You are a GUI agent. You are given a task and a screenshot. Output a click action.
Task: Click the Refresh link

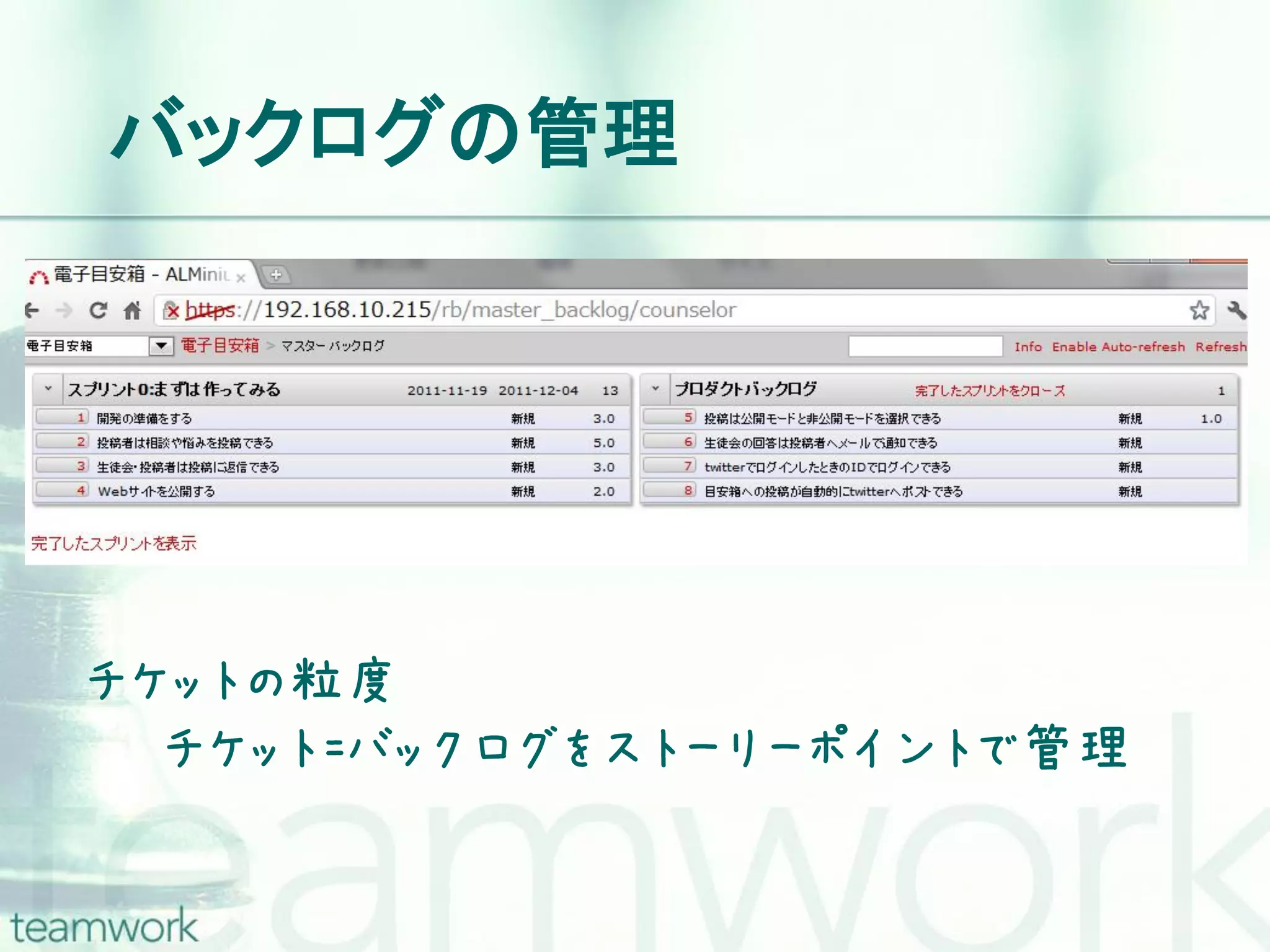pos(1220,347)
